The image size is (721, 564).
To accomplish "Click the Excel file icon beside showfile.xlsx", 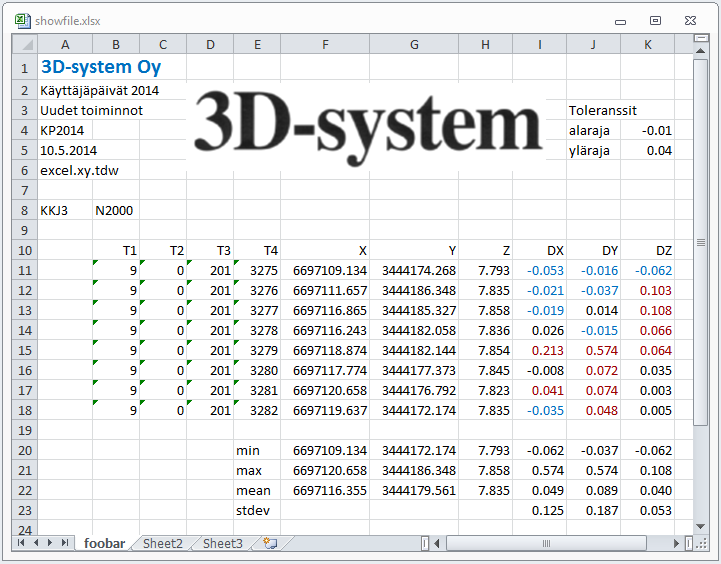I will tap(23, 21).
